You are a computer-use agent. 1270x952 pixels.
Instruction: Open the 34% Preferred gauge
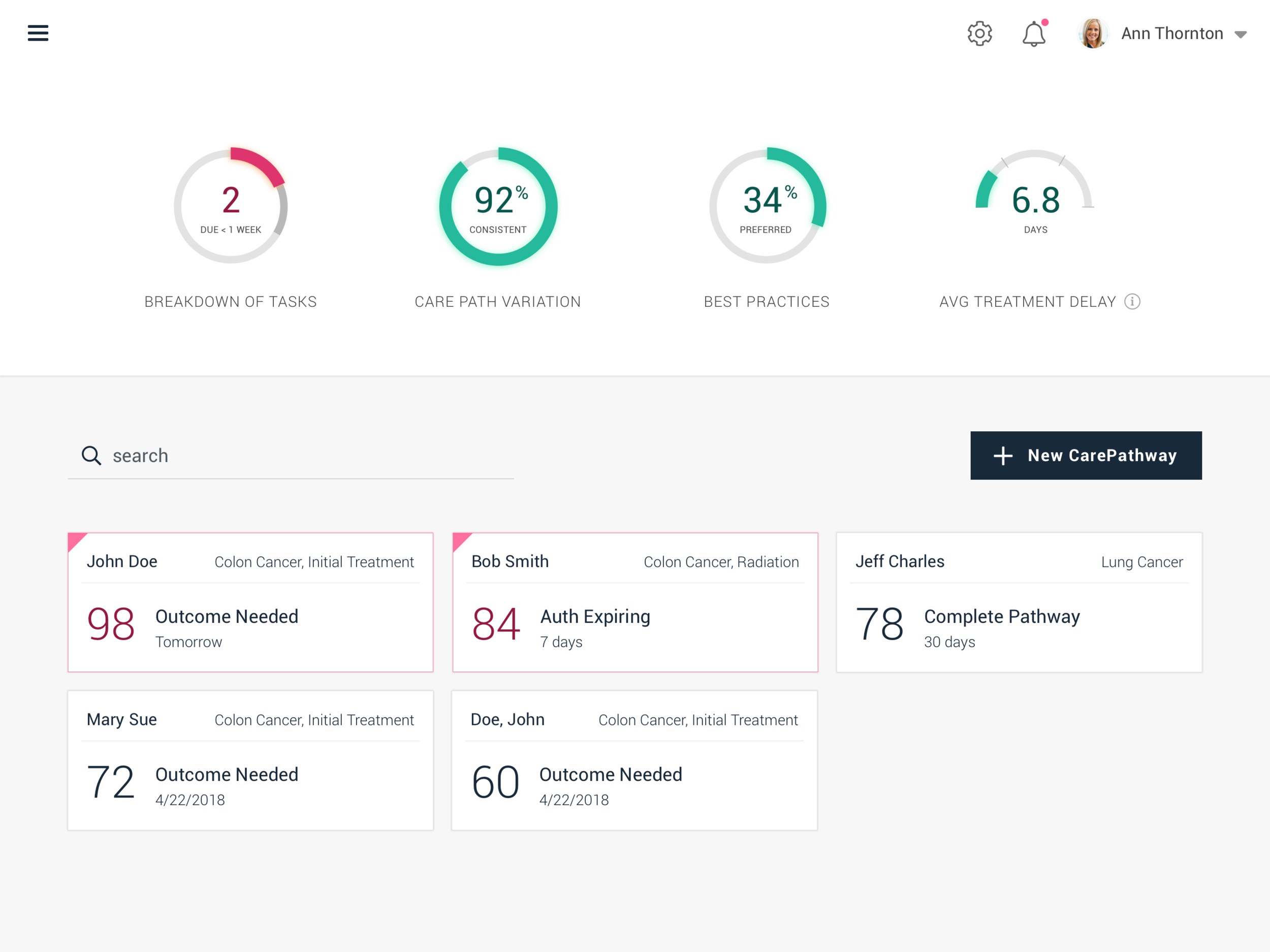[x=767, y=206]
